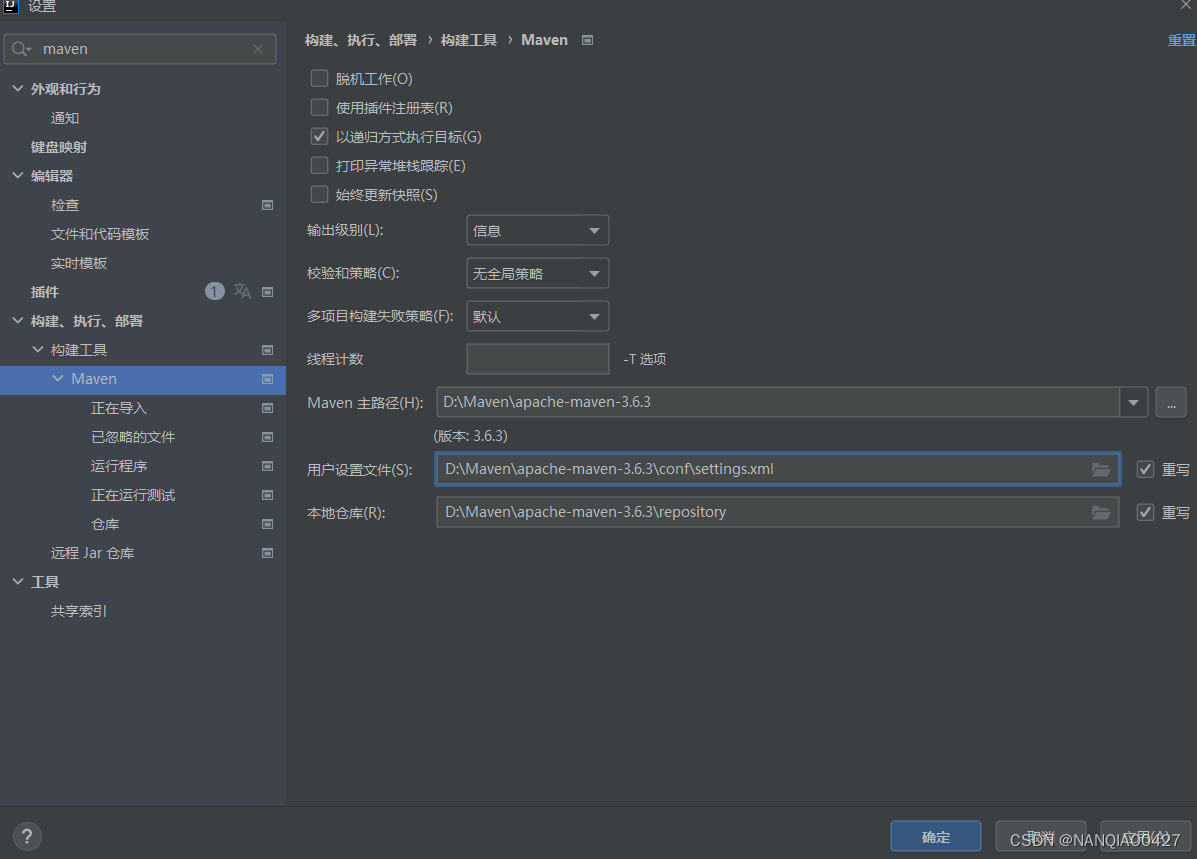Click the help question mark icon
The image size is (1197, 859).
click(x=26, y=836)
